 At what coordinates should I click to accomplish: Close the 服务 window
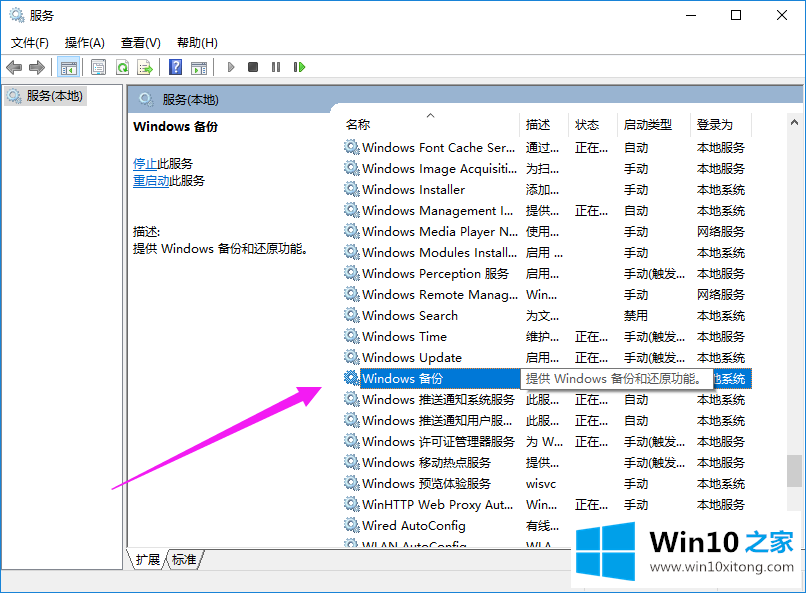(782, 15)
